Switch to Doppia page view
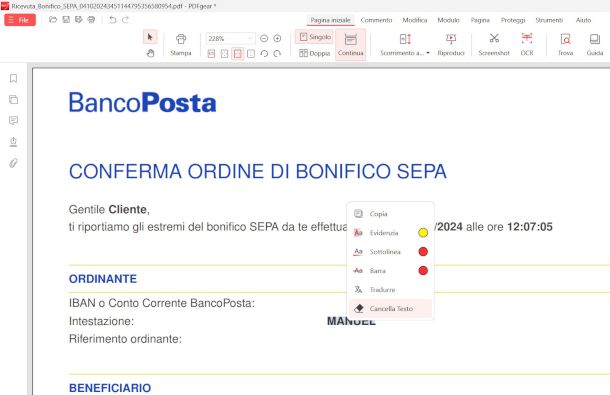Screen dimensions: 610x395 [x=314, y=53]
